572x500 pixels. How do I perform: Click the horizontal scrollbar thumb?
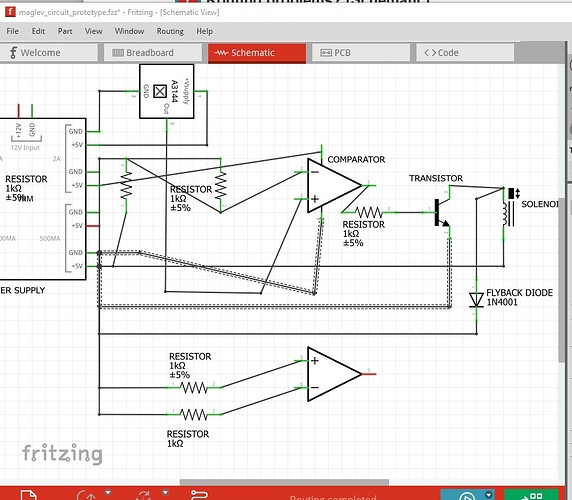pyautogui.click(x=285, y=482)
